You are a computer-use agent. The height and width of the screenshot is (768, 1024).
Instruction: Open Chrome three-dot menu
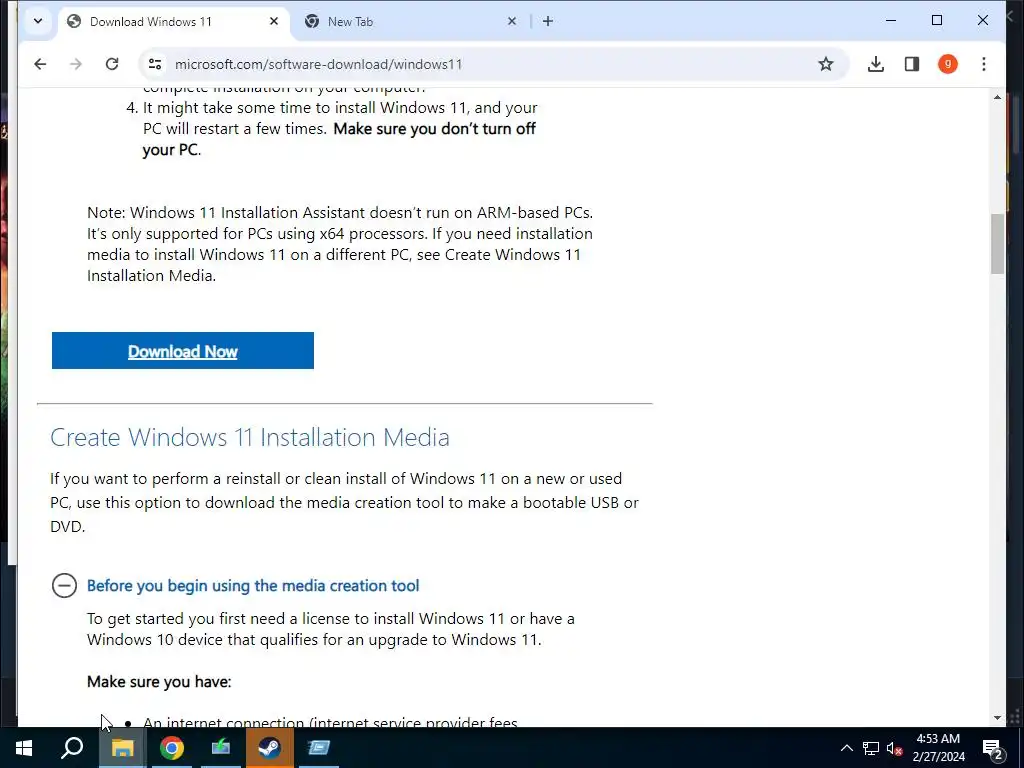tap(984, 64)
